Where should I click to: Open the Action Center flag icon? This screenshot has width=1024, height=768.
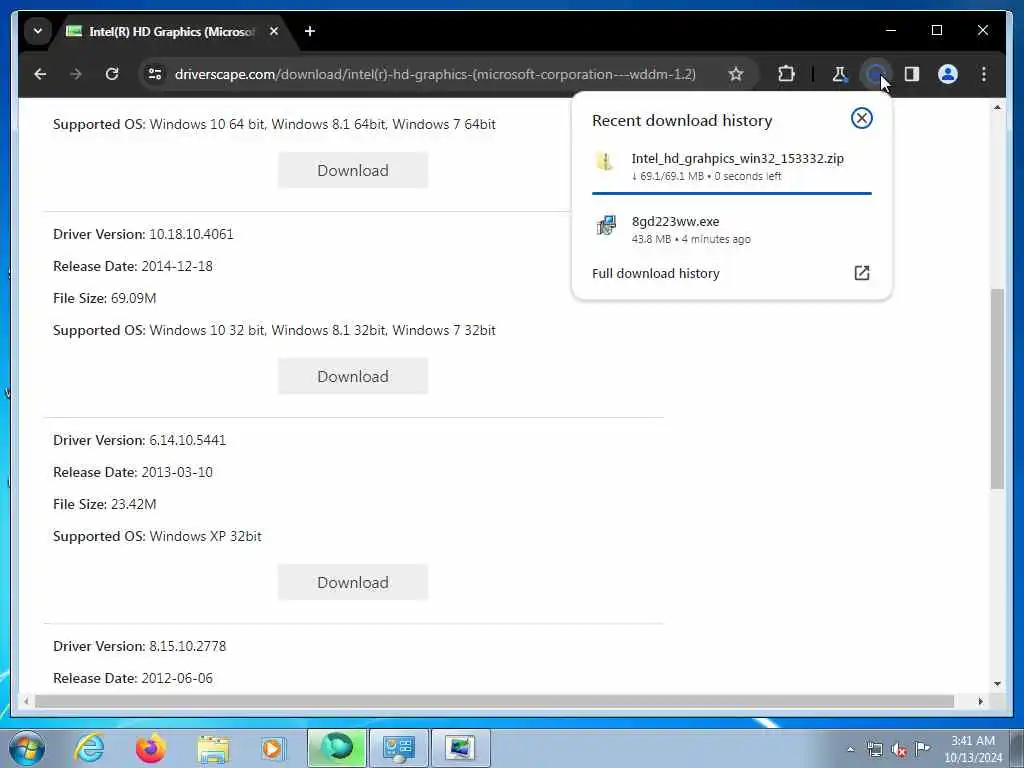pyautogui.click(x=923, y=748)
